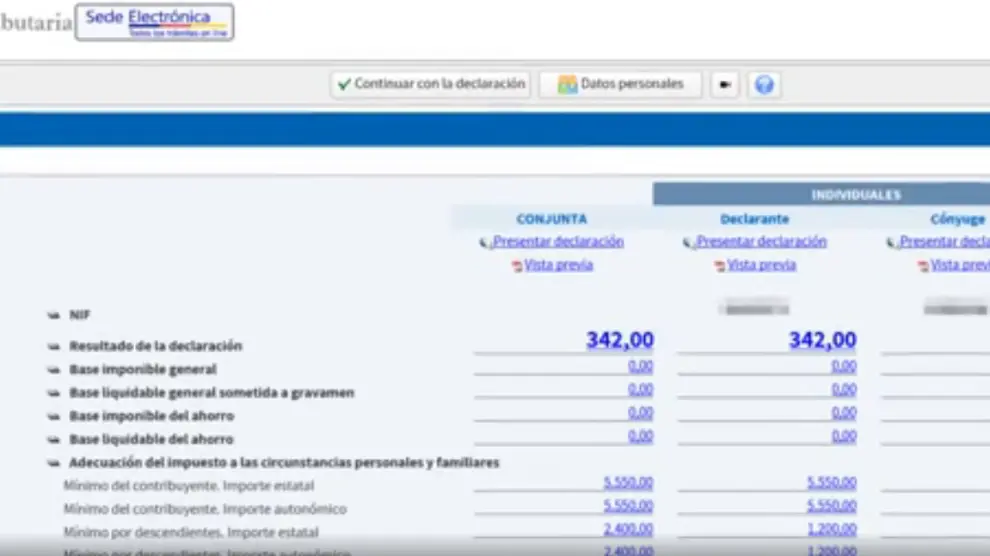Click Declarante Mínimo por descendientes estatal 1.200,00
The width and height of the screenshot is (990, 556).
tap(831, 529)
